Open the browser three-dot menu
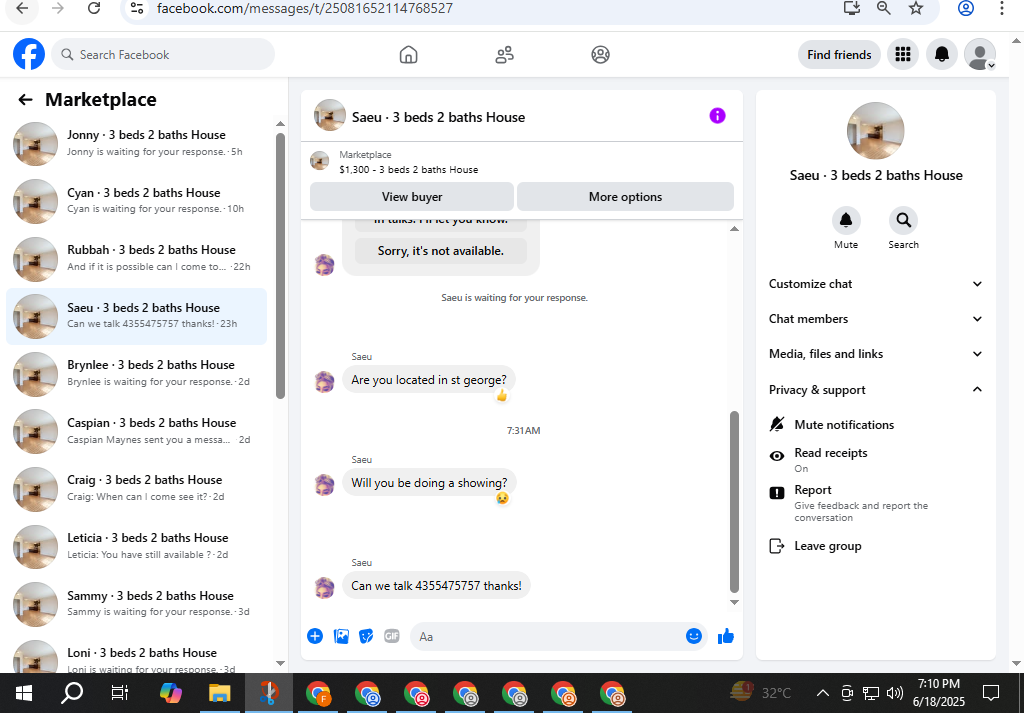 pyautogui.click(x=1001, y=8)
